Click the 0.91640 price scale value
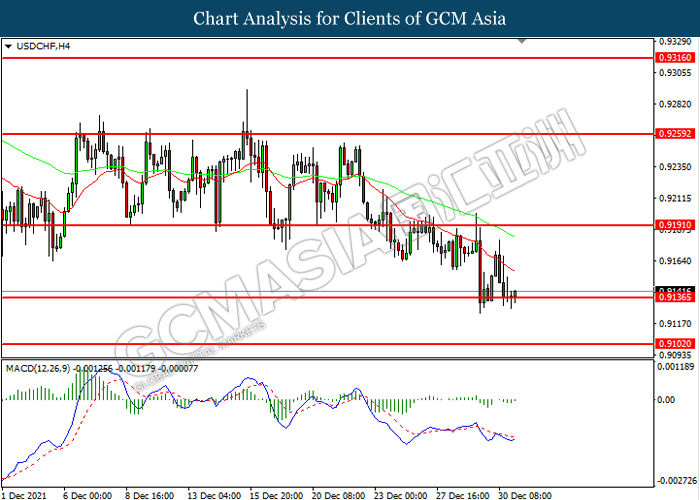 tap(675, 261)
